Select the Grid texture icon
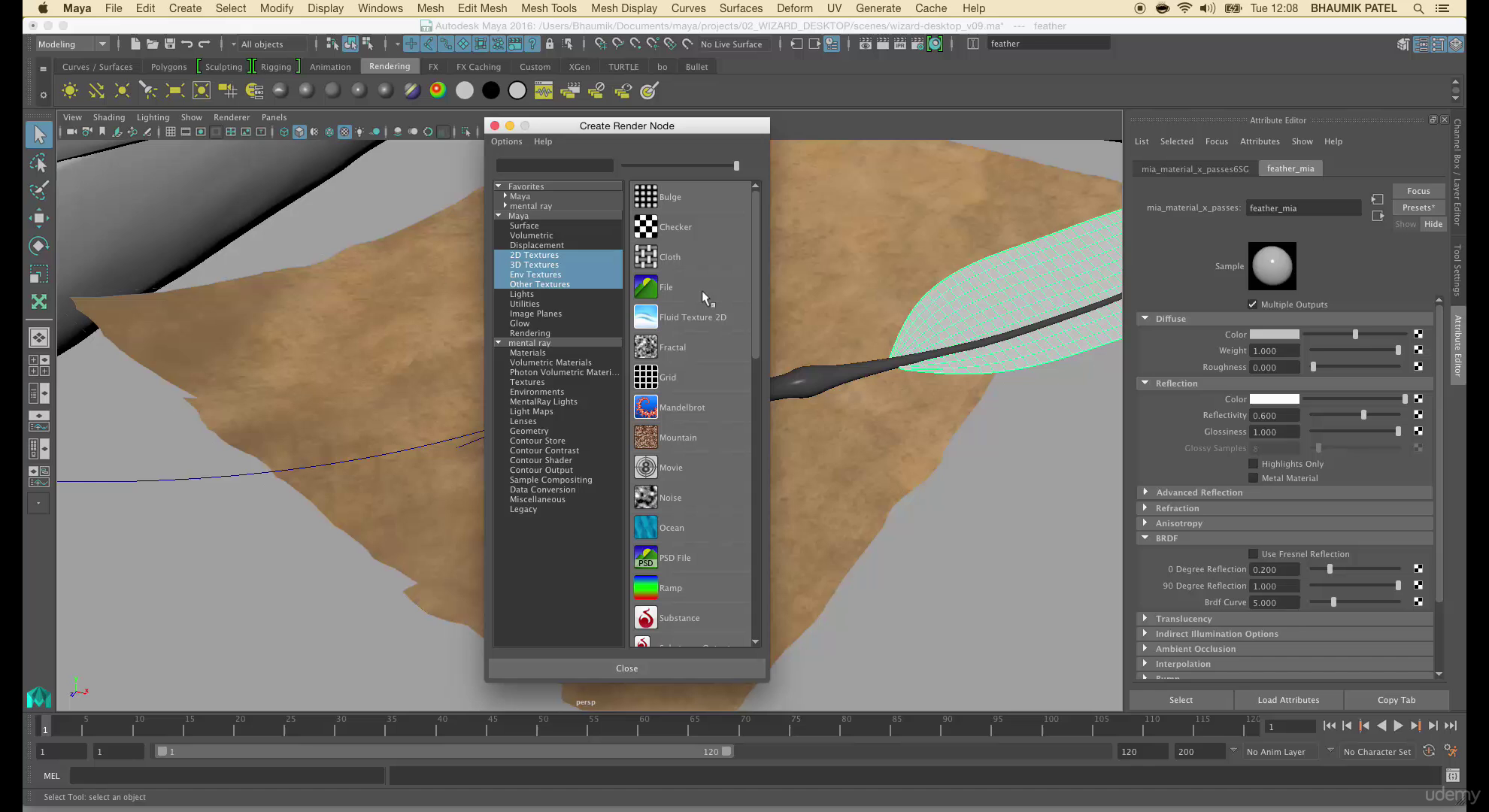1489x812 pixels. pyautogui.click(x=645, y=377)
